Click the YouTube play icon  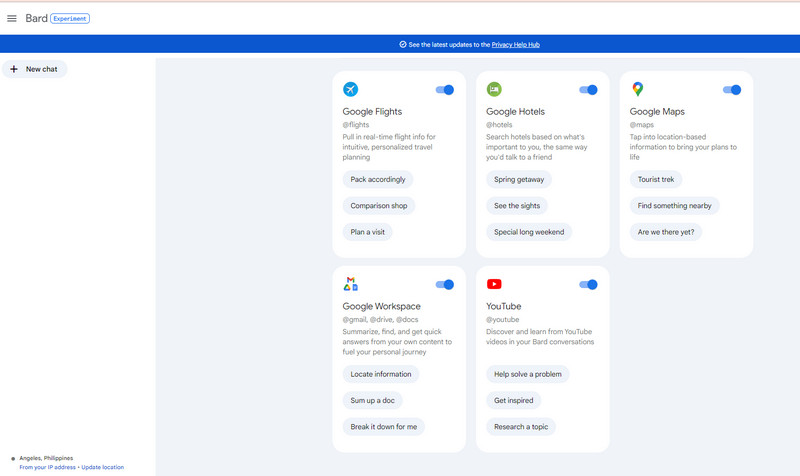[494, 284]
